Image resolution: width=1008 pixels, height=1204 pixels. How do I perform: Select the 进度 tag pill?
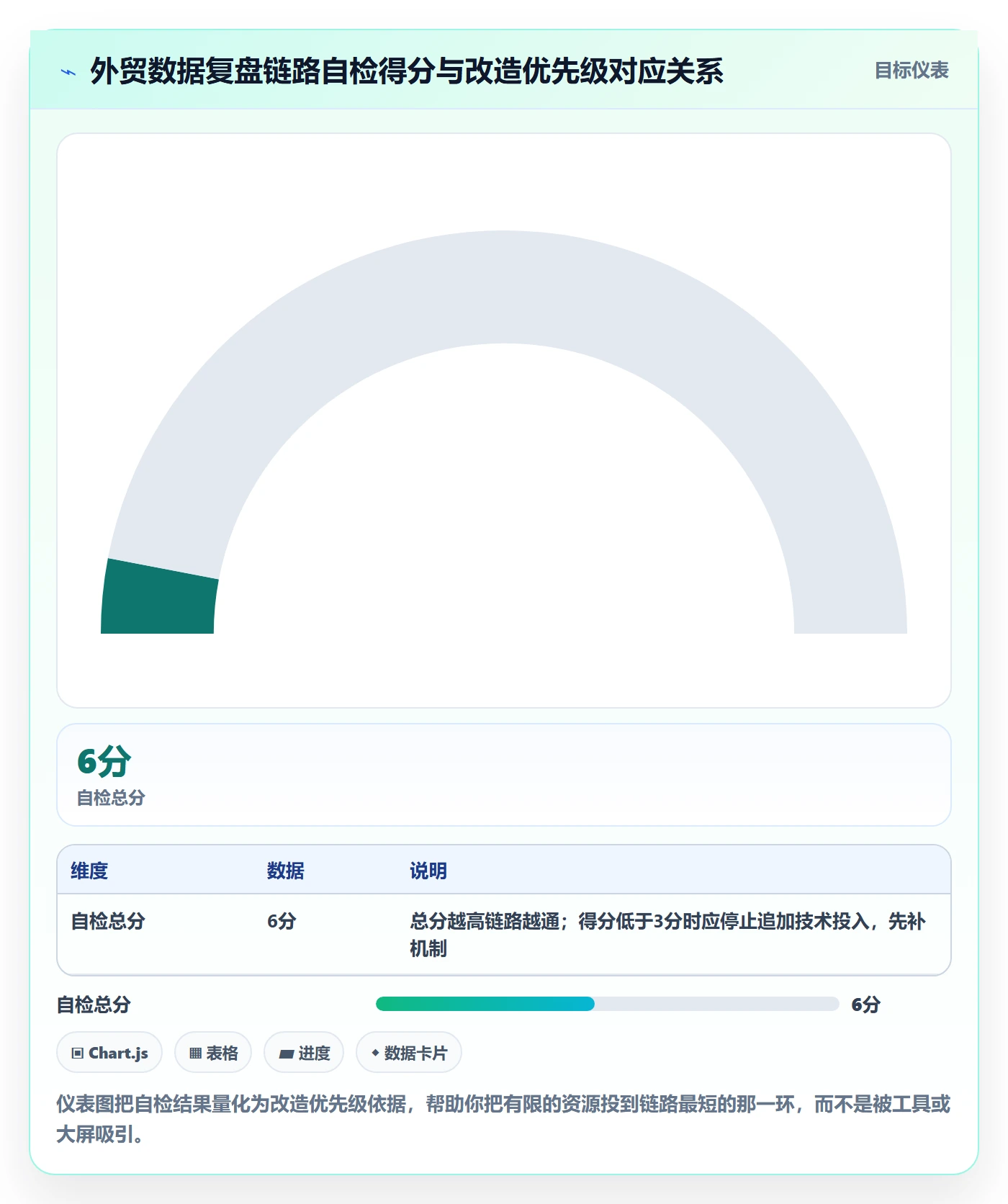(x=304, y=1053)
